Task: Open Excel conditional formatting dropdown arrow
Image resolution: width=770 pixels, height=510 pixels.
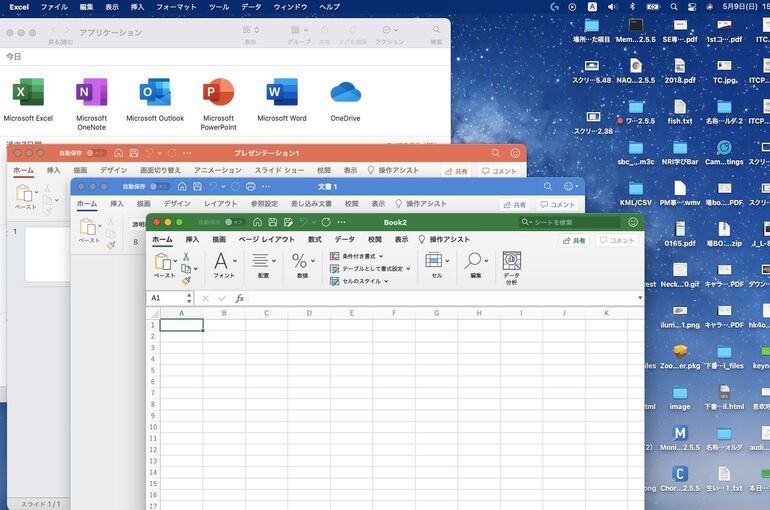Action: click(381, 256)
